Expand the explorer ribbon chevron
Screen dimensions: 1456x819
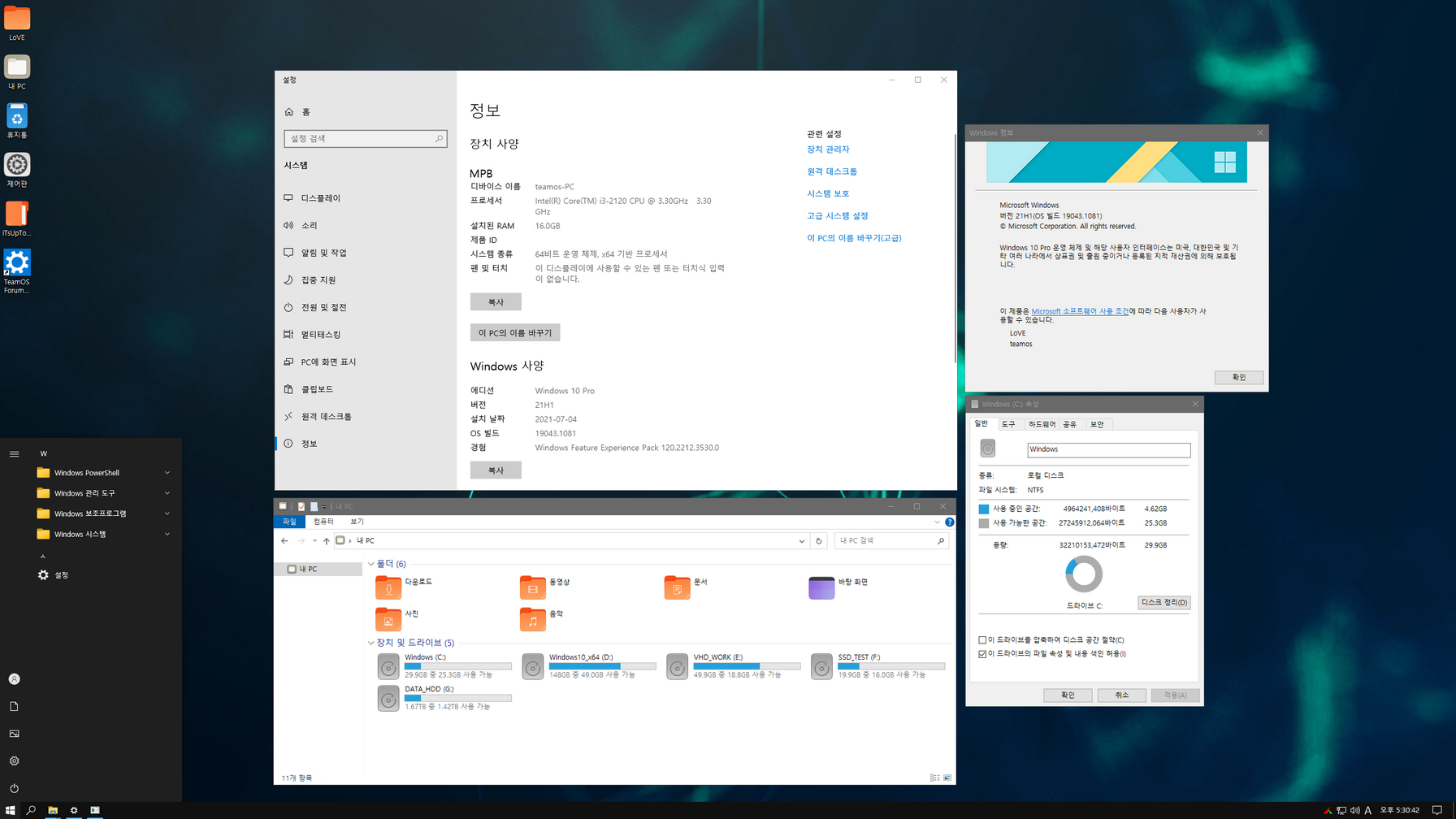(x=937, y=522)
